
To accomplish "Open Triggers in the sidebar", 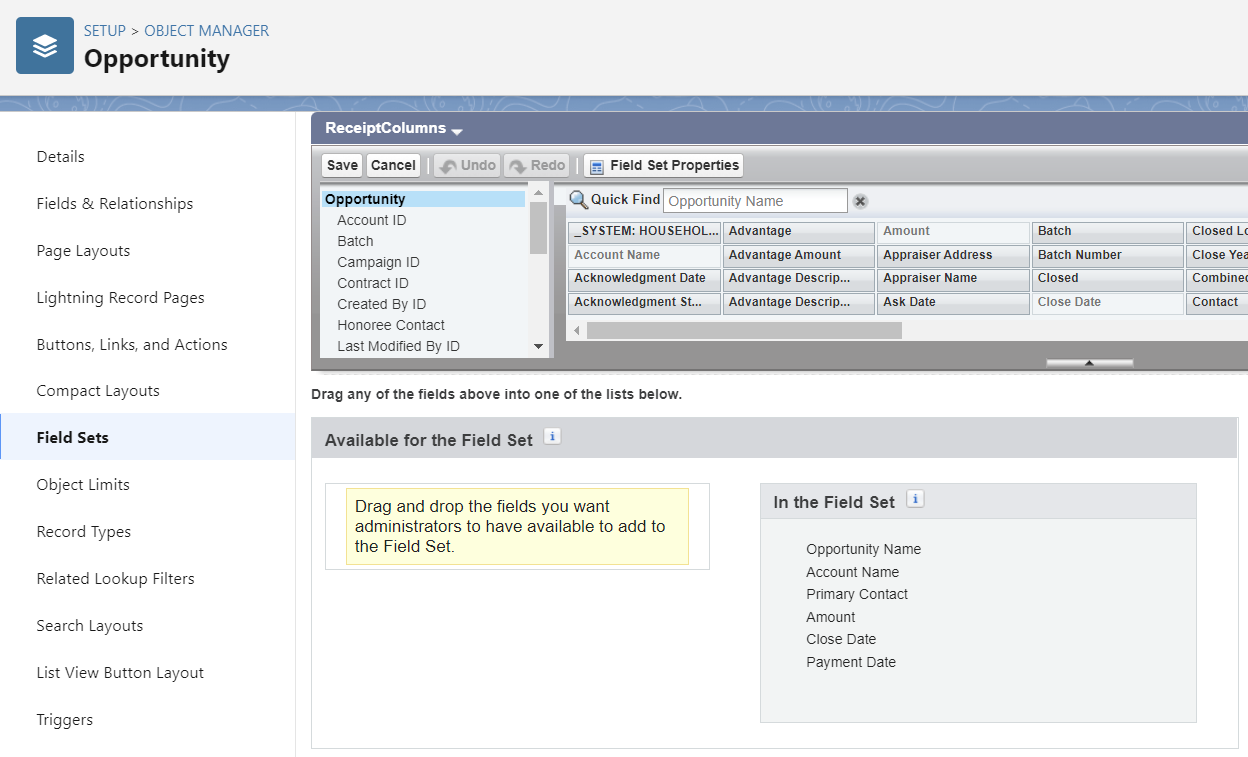I will click(x=65, y=719).
